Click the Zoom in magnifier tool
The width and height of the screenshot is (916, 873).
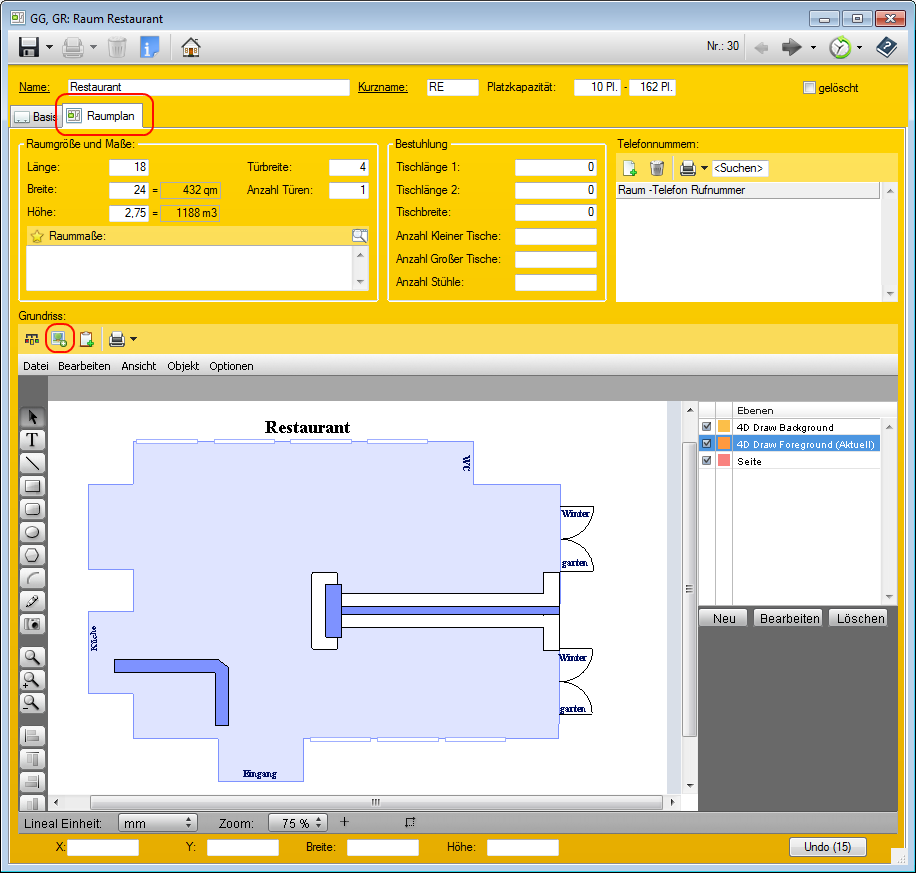(33, 680)
